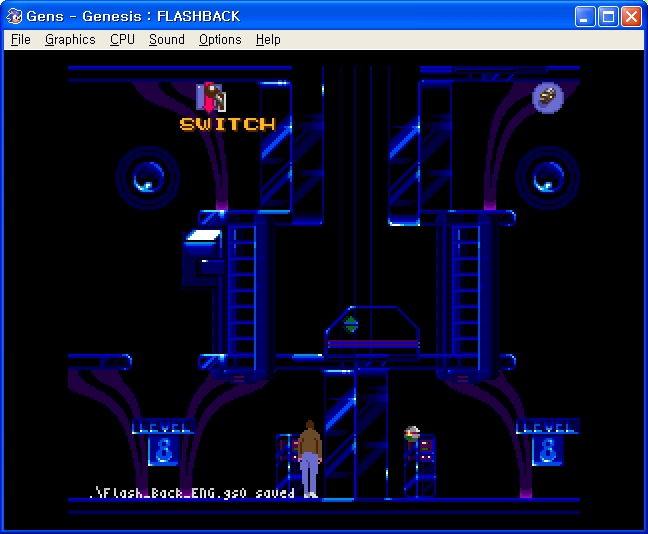Click the right circular porthole on wall
648x534 pixels.
point(547,178)
